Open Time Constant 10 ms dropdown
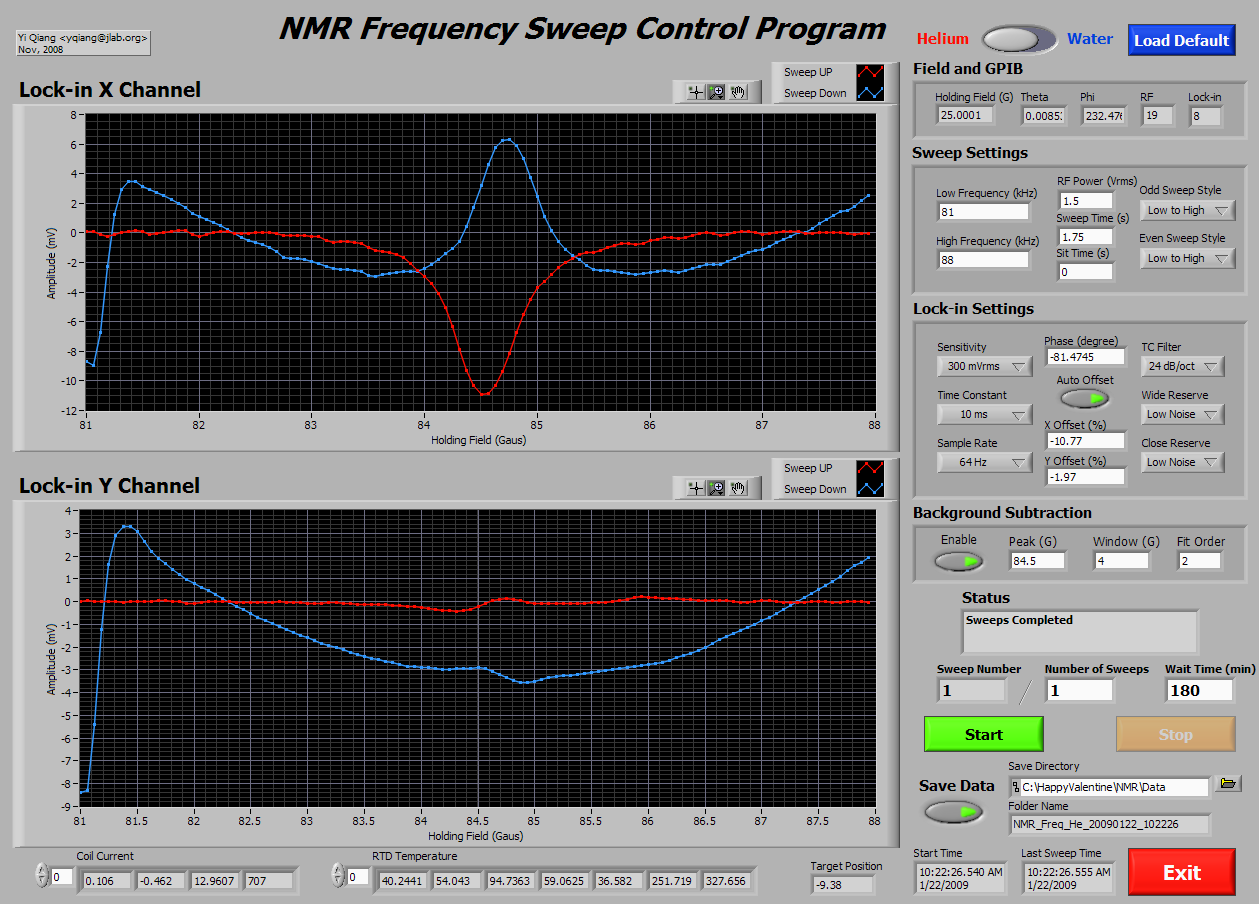This screenshot has width=1259, height=904. pos(984,414)
